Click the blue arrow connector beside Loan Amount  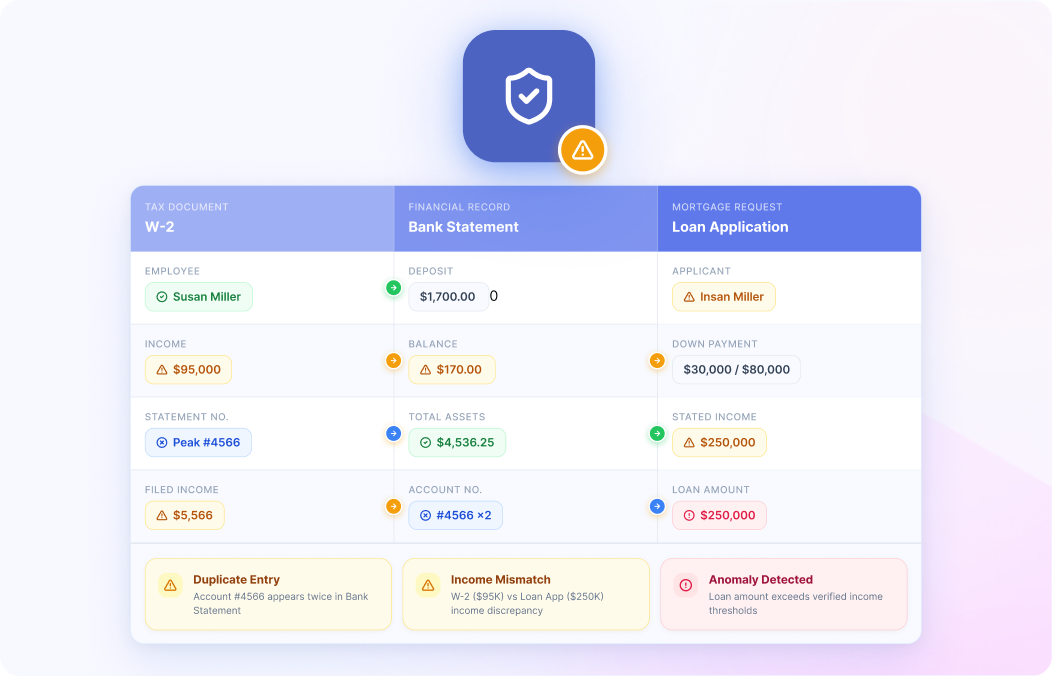(x=657, y=506)
